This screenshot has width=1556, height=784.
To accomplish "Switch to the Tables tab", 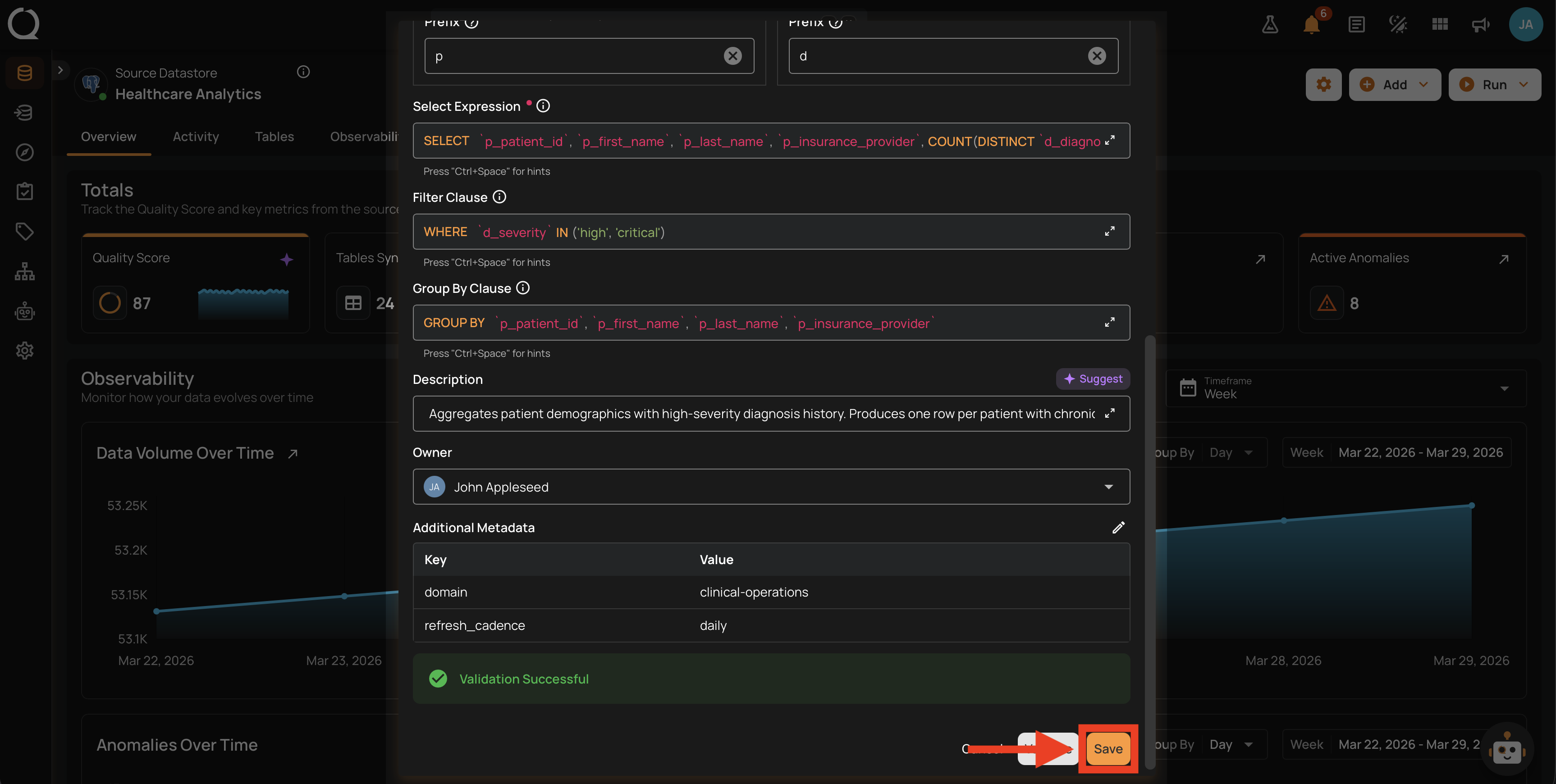I will point(274,137).
